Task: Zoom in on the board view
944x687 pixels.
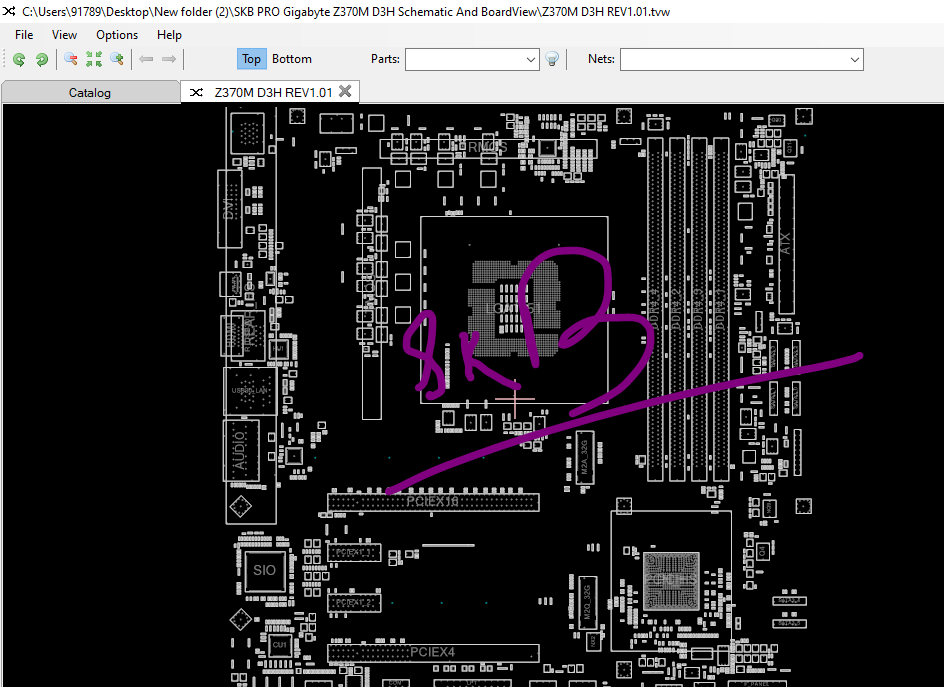Action: point(117,59)
